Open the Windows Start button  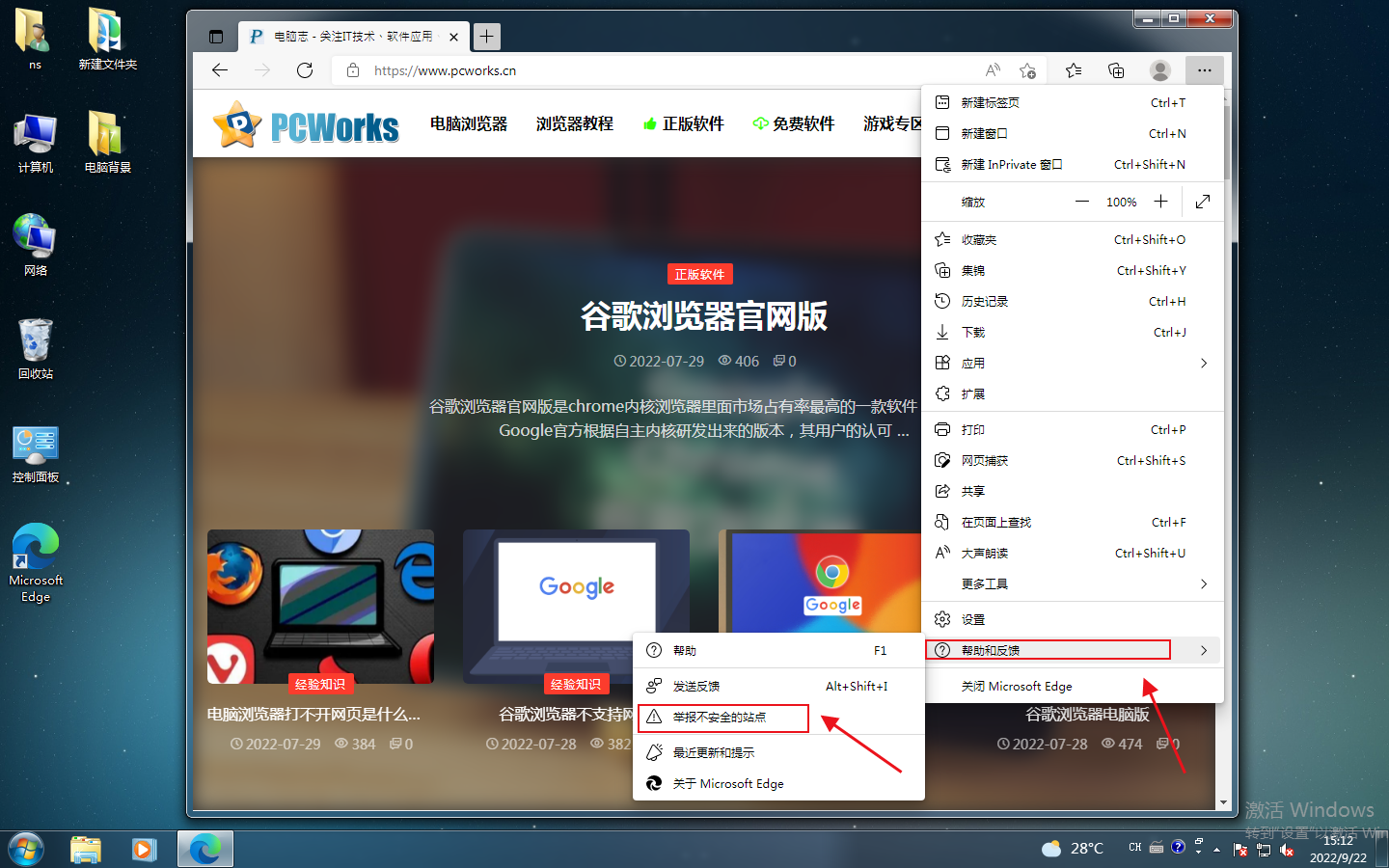[x=26, y=850]
